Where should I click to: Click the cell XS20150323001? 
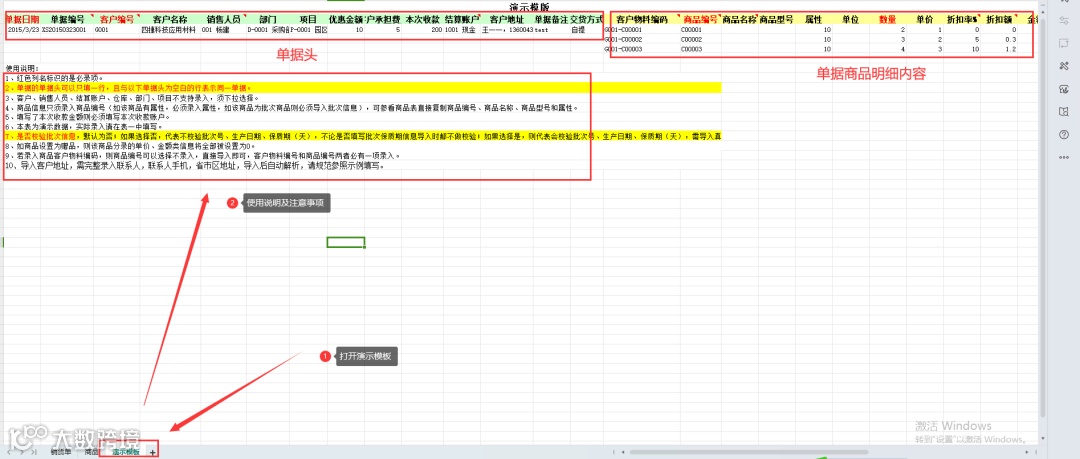click(x=66, y=31)
